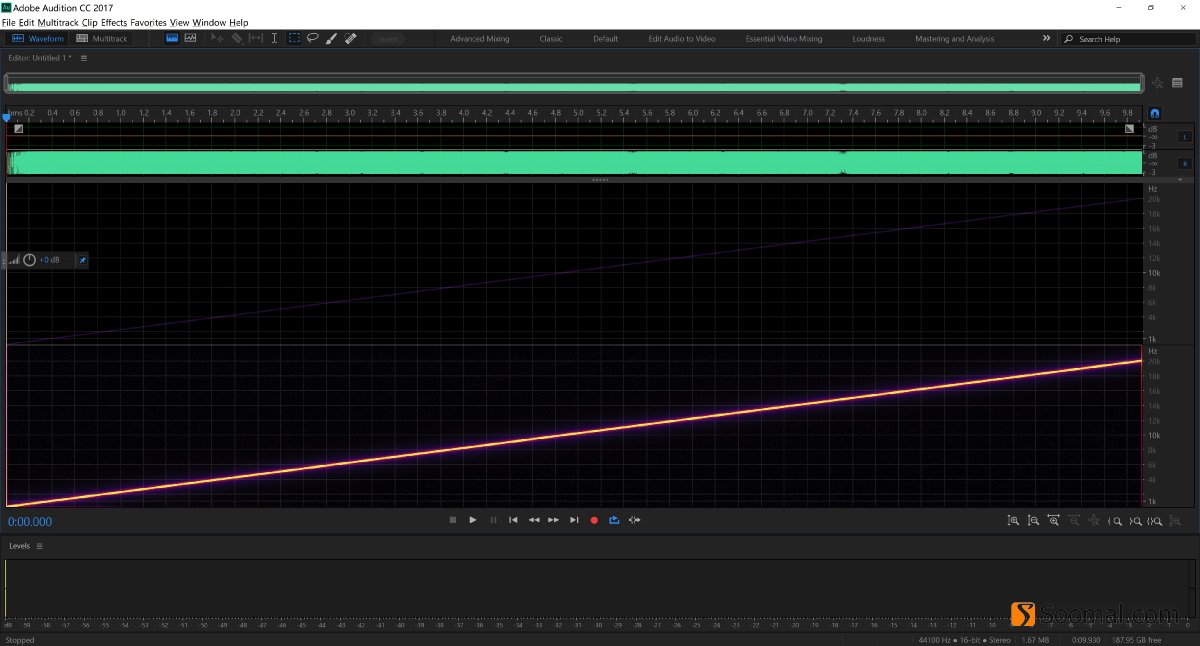Screen dimensions: 1200x646
Task: Select the Move tool in the toolbar
Action: [217, 38]
